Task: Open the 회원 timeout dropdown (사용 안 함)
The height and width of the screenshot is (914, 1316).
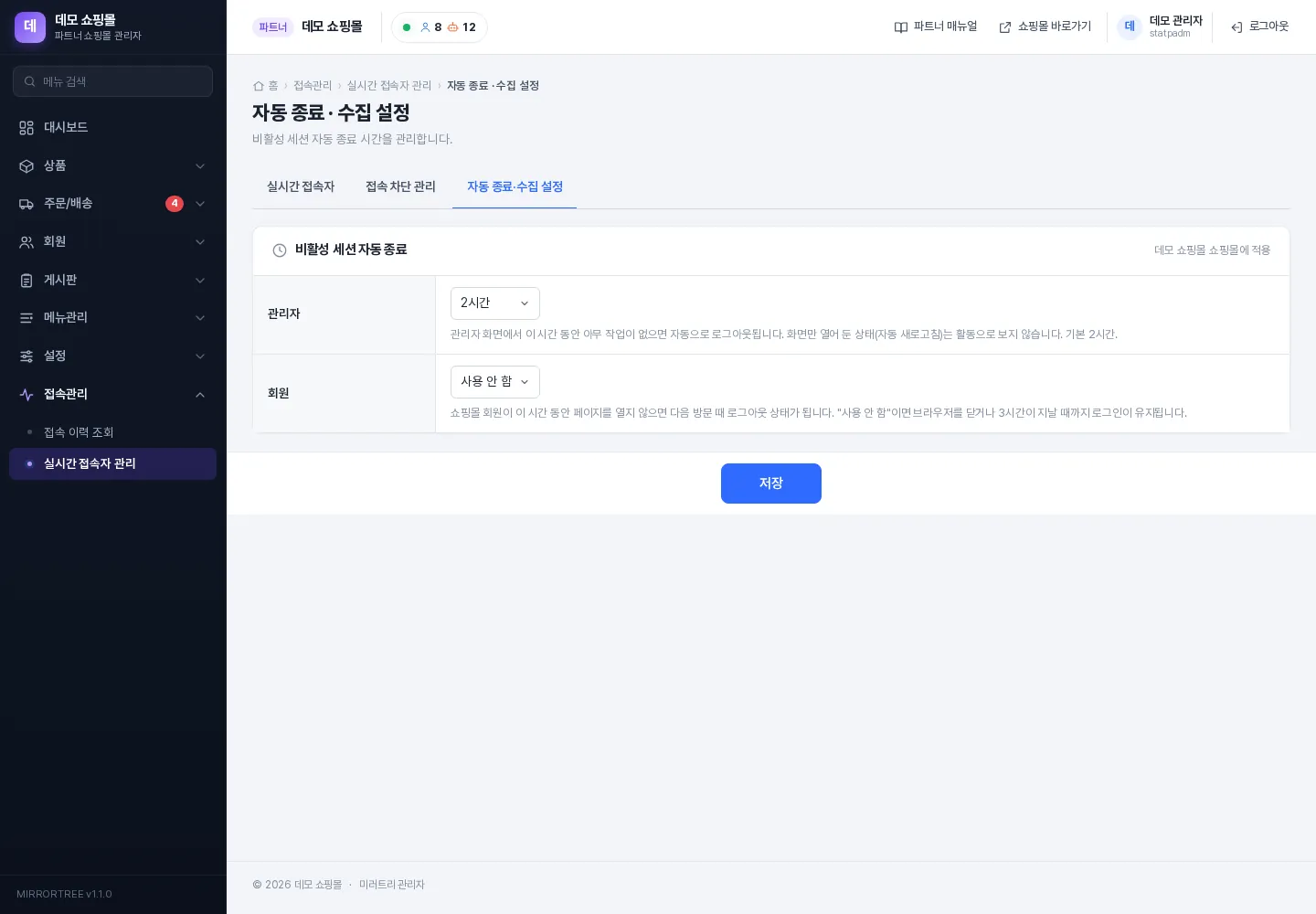Action: [495, 382]
